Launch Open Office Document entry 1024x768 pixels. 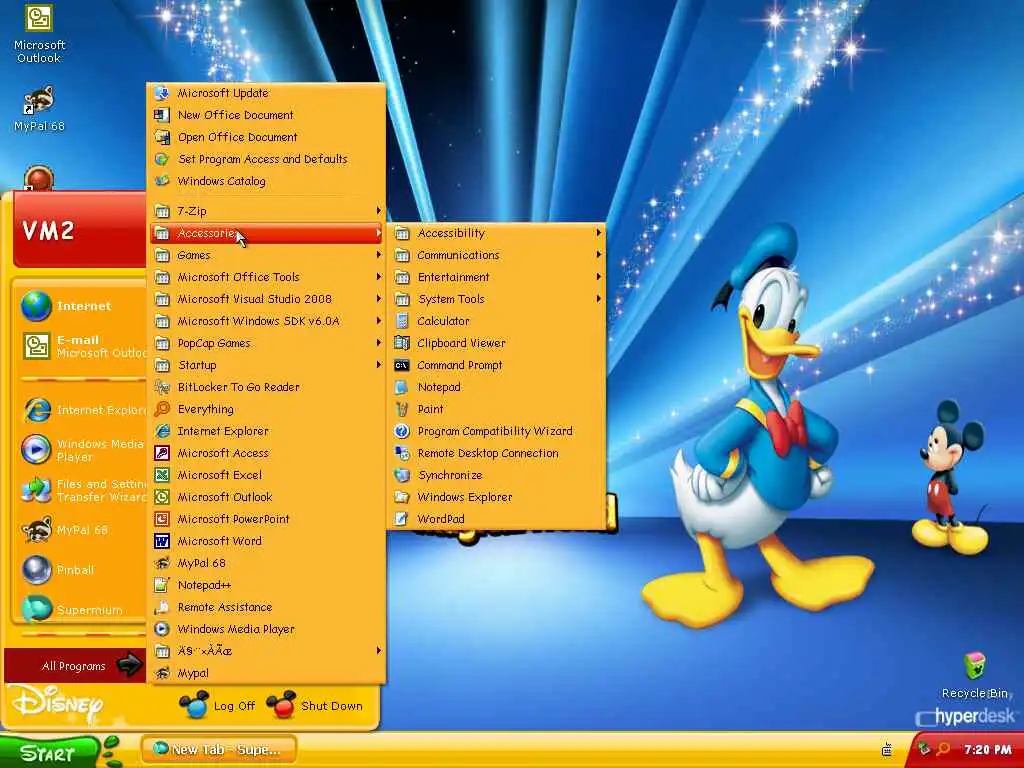[266, 137]
